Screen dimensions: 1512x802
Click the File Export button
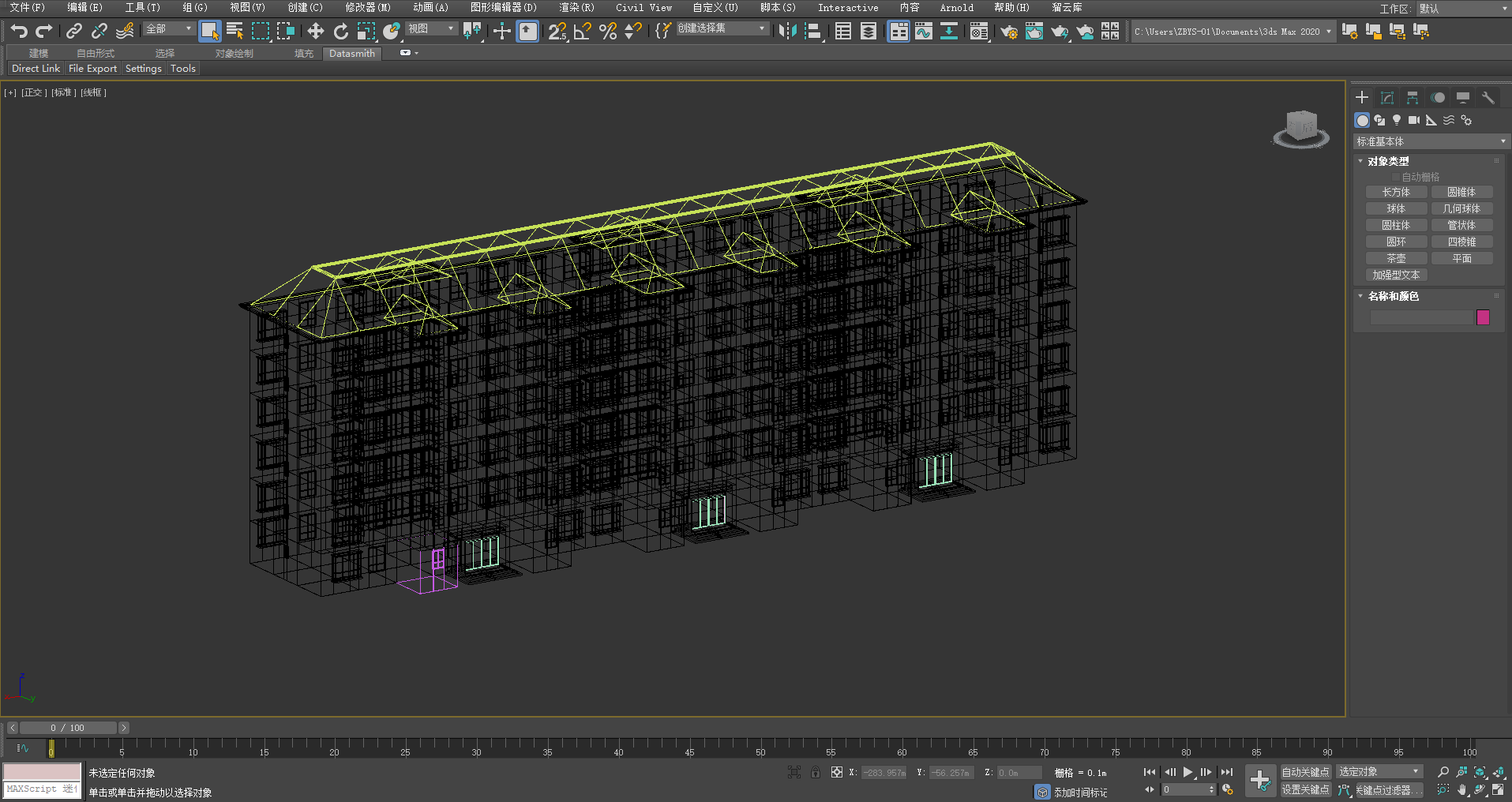pyautogui.click(x=92, y=69)
